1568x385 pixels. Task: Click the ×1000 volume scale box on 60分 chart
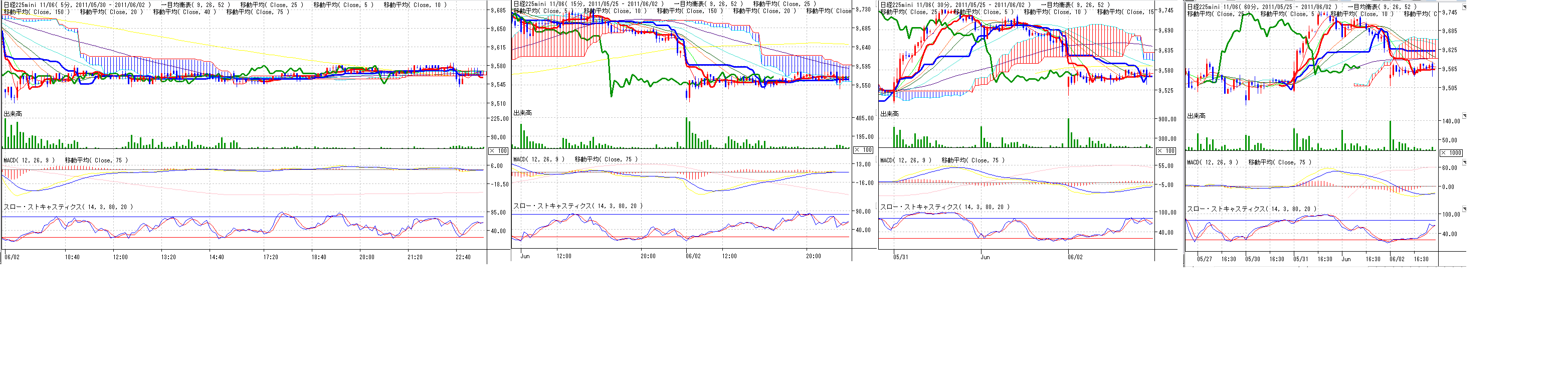(1452, 153)
